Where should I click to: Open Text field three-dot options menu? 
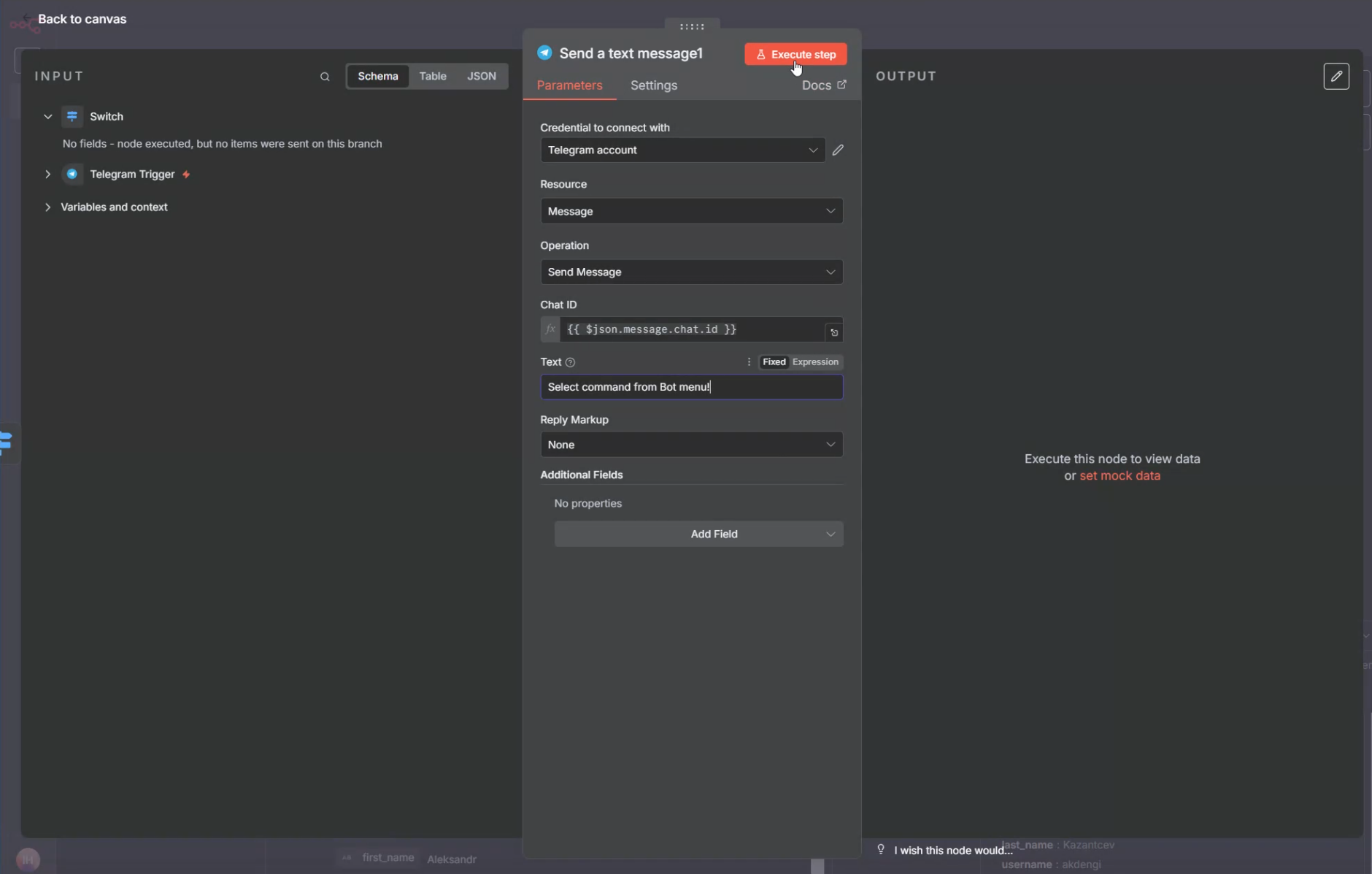[x=749, y=362]
